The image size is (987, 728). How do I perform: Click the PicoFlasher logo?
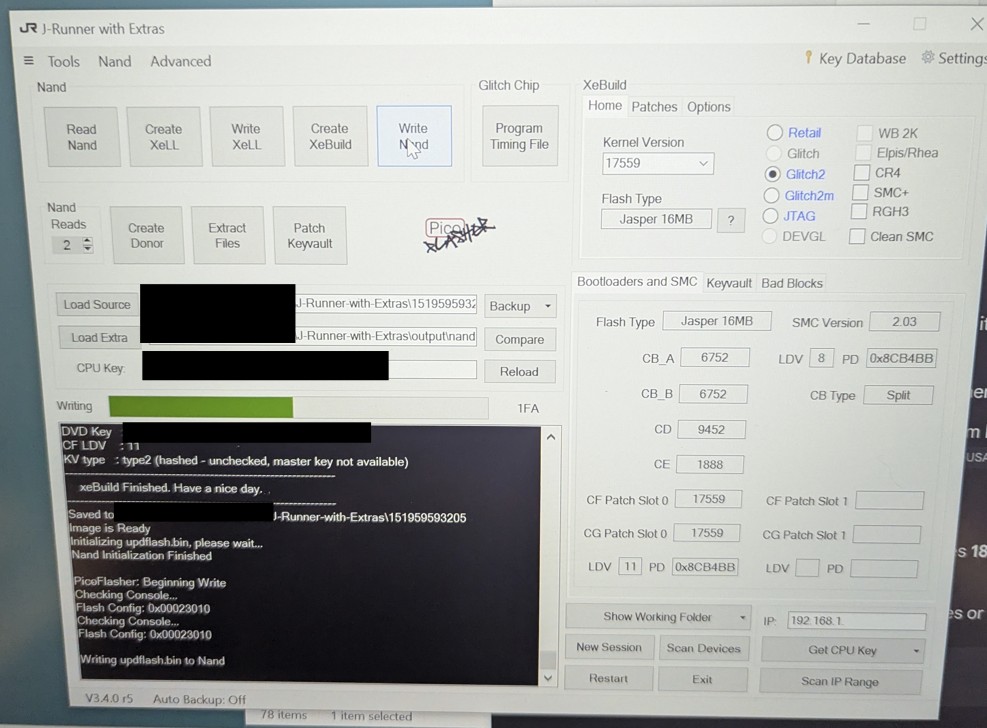(459, 234)
